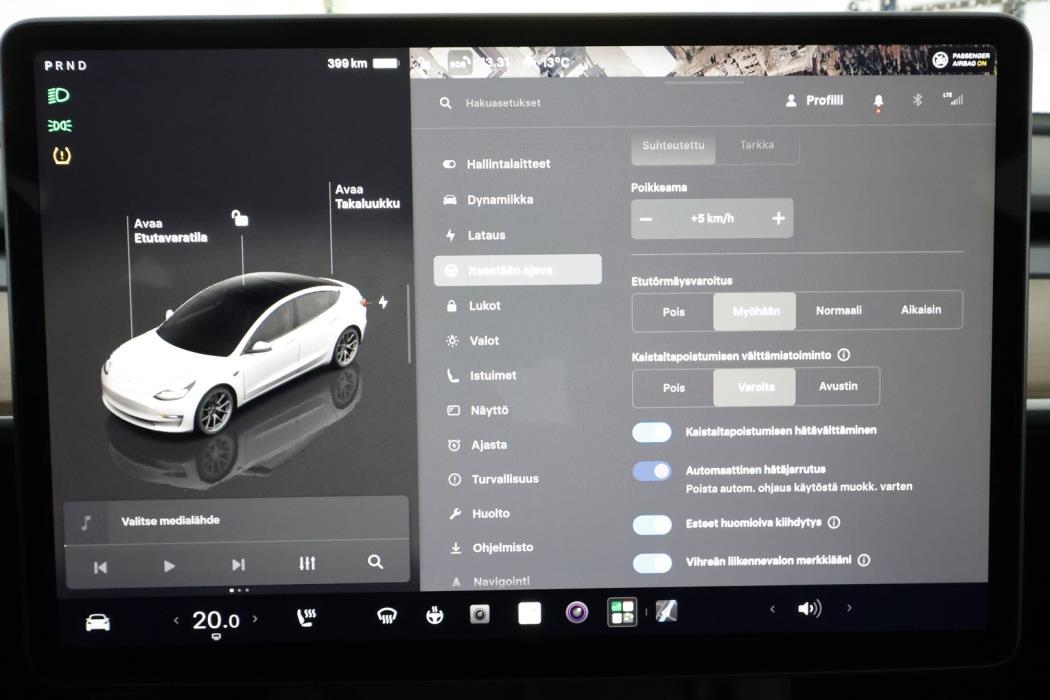Viewport: 1050px width, 700px height.
Task: Open the Valot lights settings
Action: 473,340
